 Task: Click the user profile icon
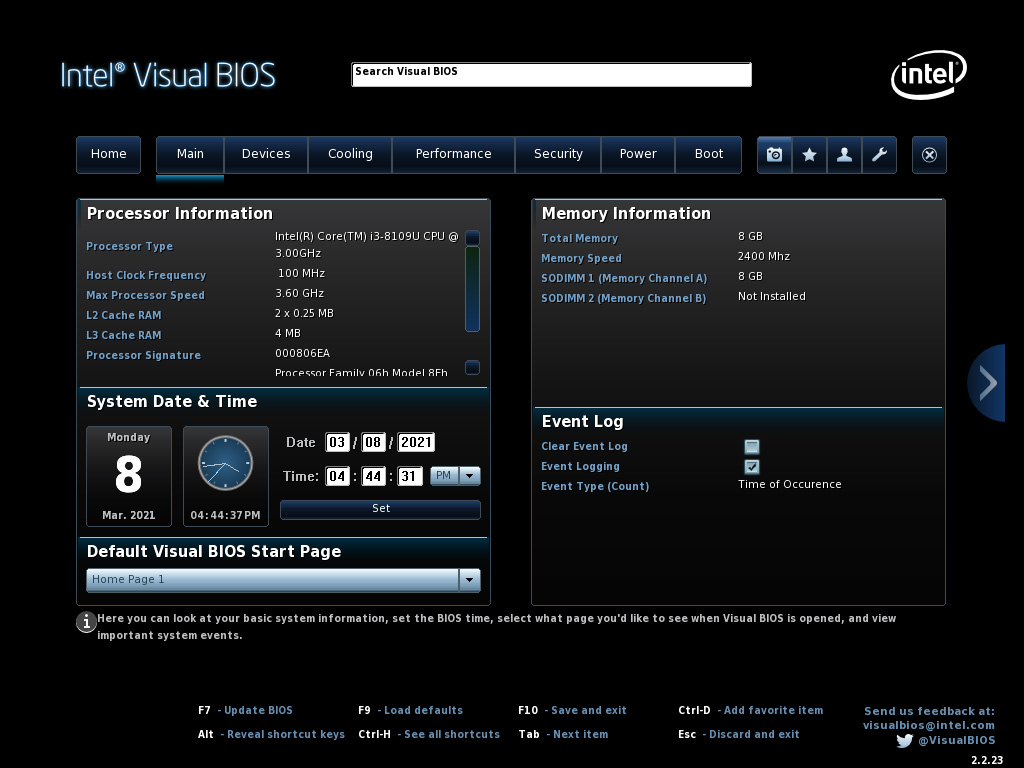[x=844, y=155]
